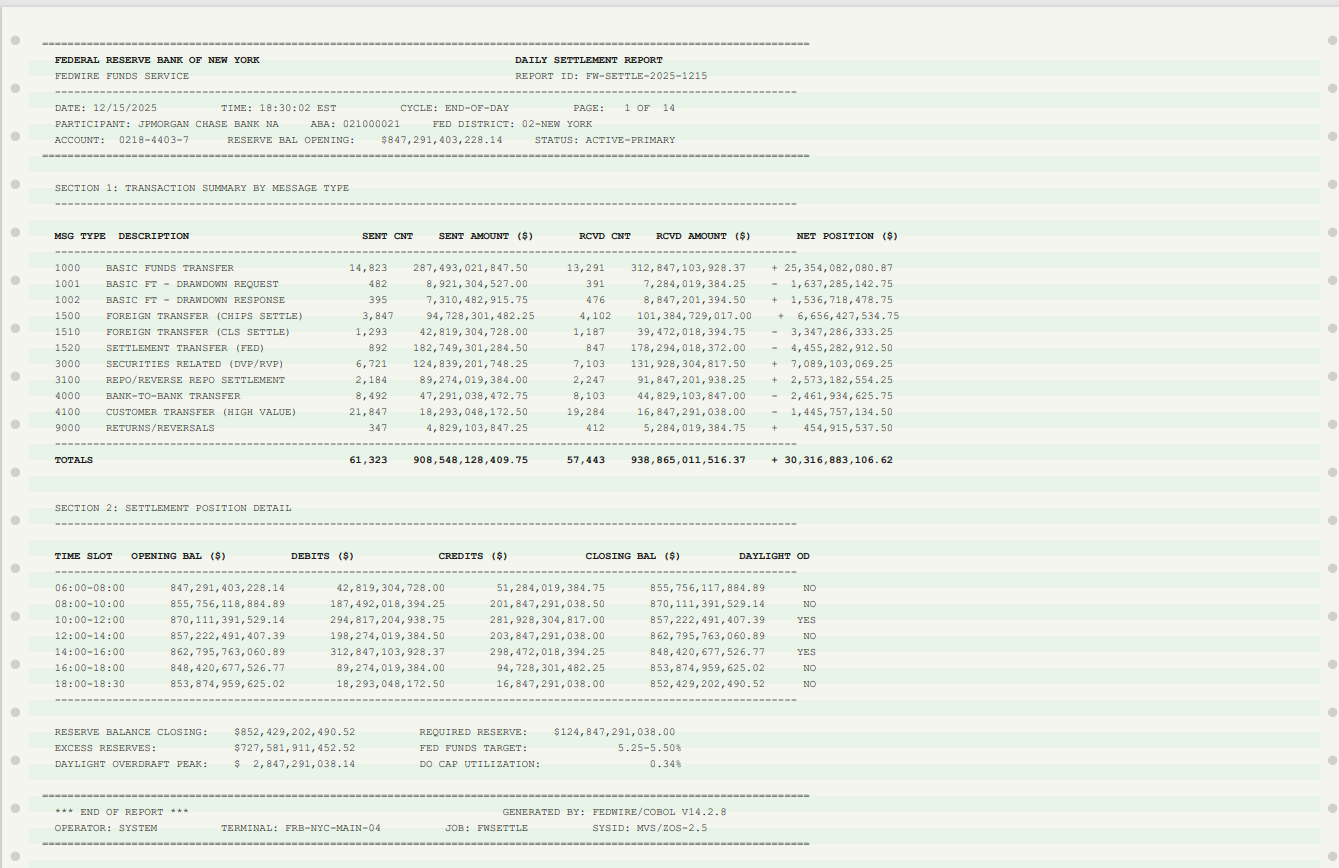Click credits value 203,847,291,038.00
The width and height of the screenshot is (1339, 868).
tap(547, 636)
